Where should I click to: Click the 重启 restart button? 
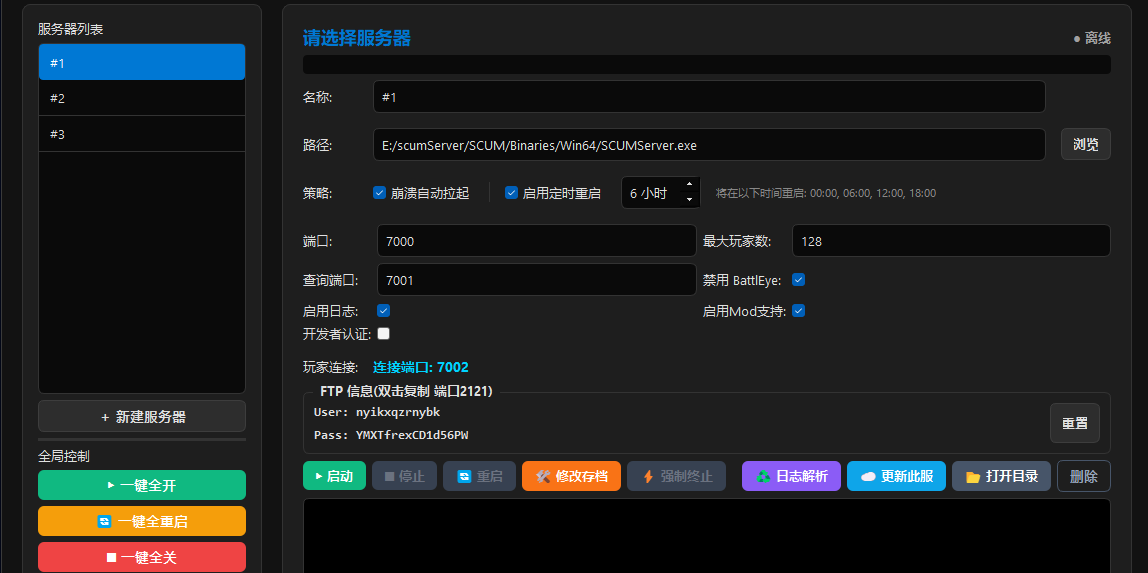(480, 476)
